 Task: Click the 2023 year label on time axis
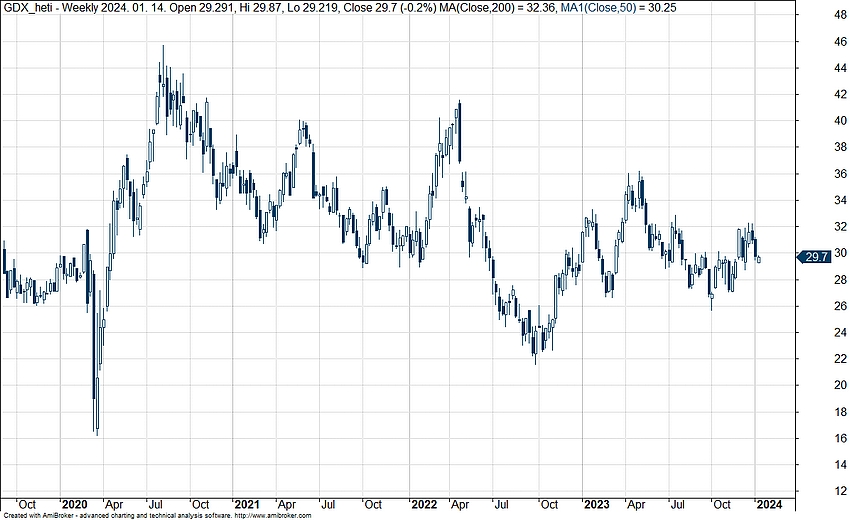point(597,504)
